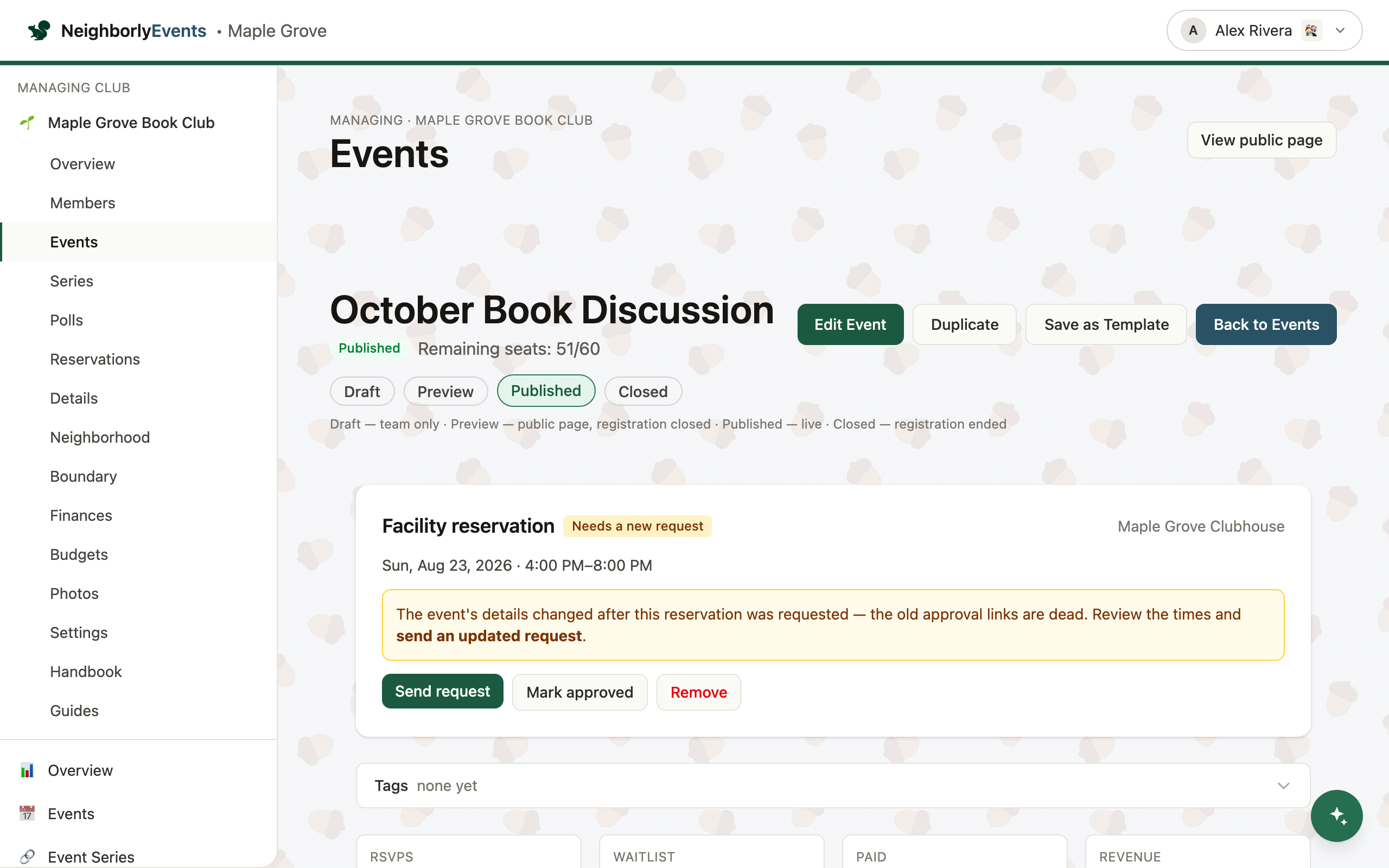Click the 'Facility reservation' card heading
The height and width of the screenshot is (868, 1389).
[x=468, y=526]
